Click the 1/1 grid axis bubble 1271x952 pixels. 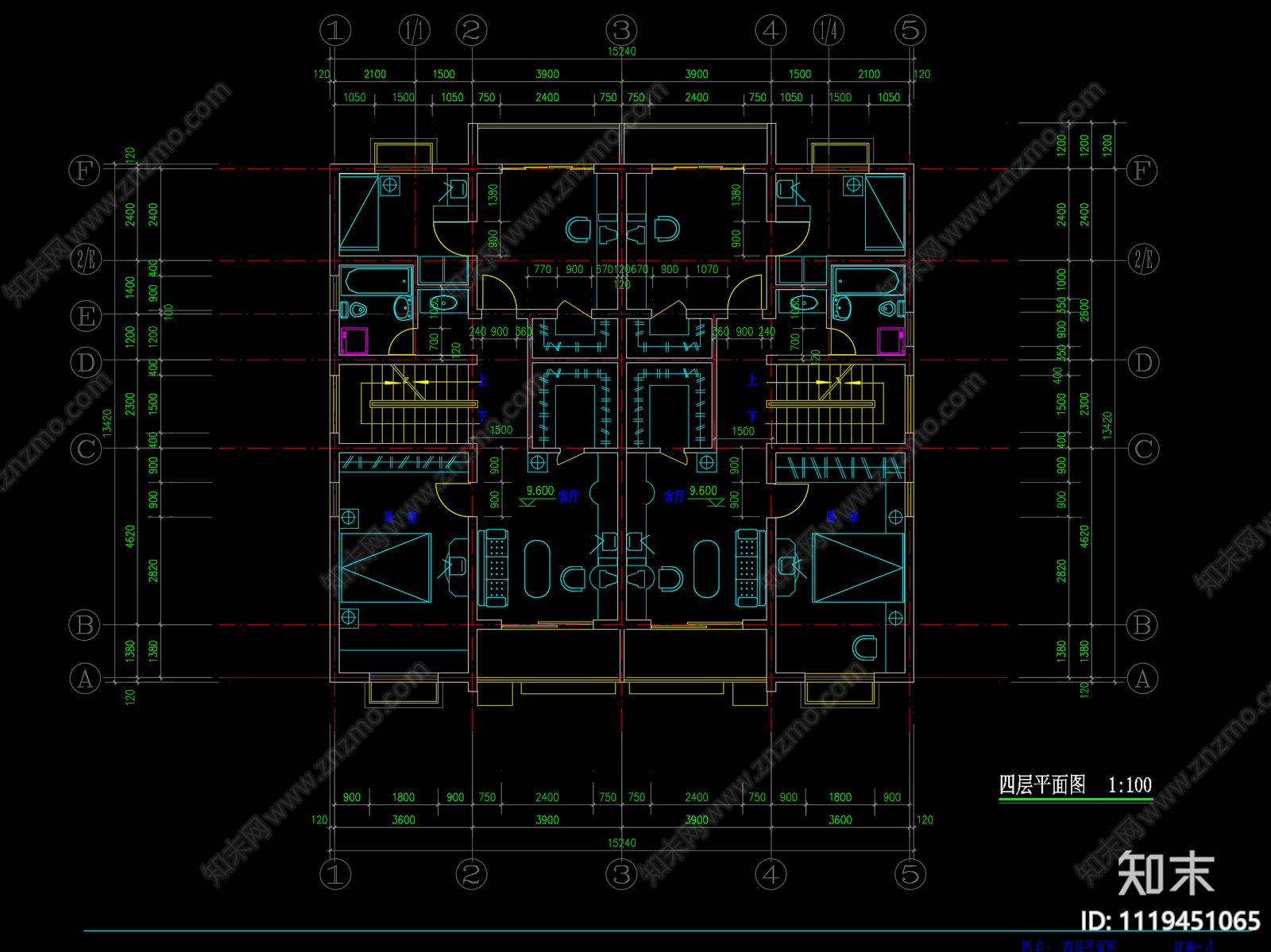(414, 31)
